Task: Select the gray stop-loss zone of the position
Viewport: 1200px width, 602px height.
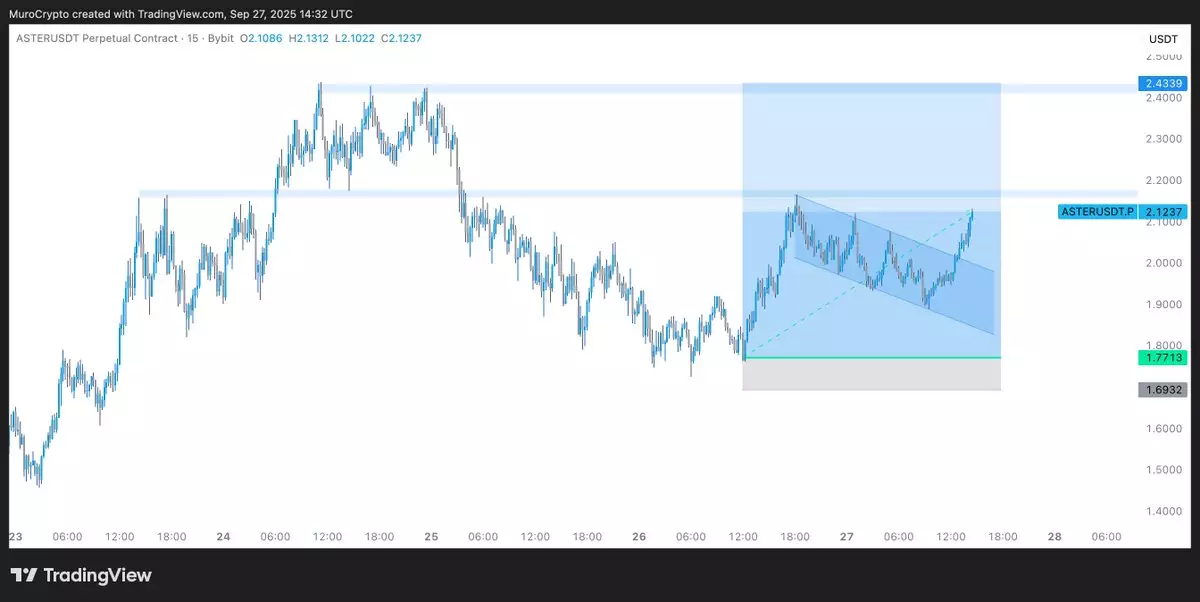Action: pos(870,374)
